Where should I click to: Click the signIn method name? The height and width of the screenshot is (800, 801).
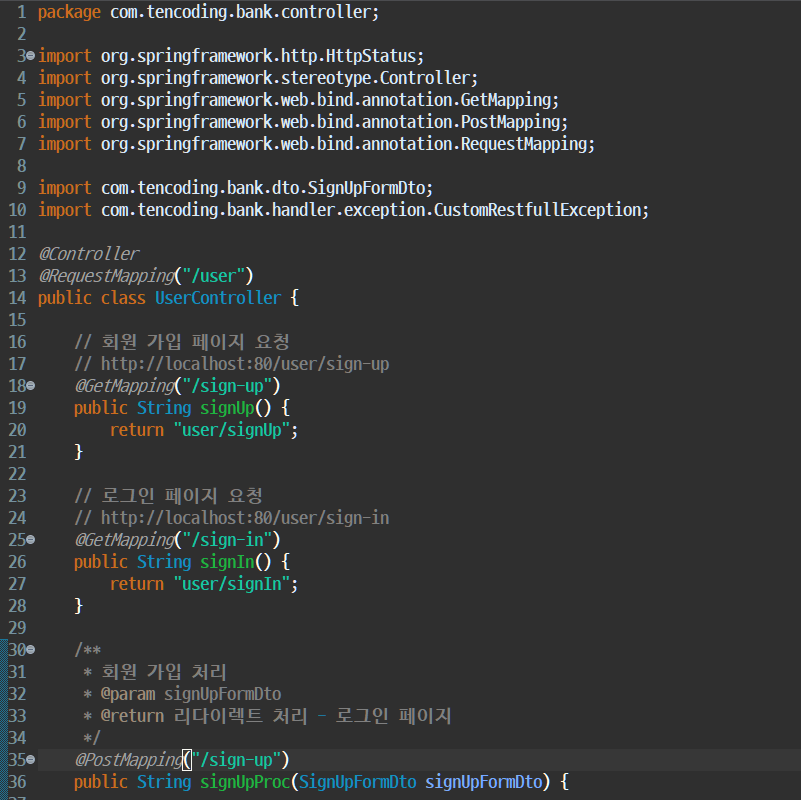click(x=227, y=561)
